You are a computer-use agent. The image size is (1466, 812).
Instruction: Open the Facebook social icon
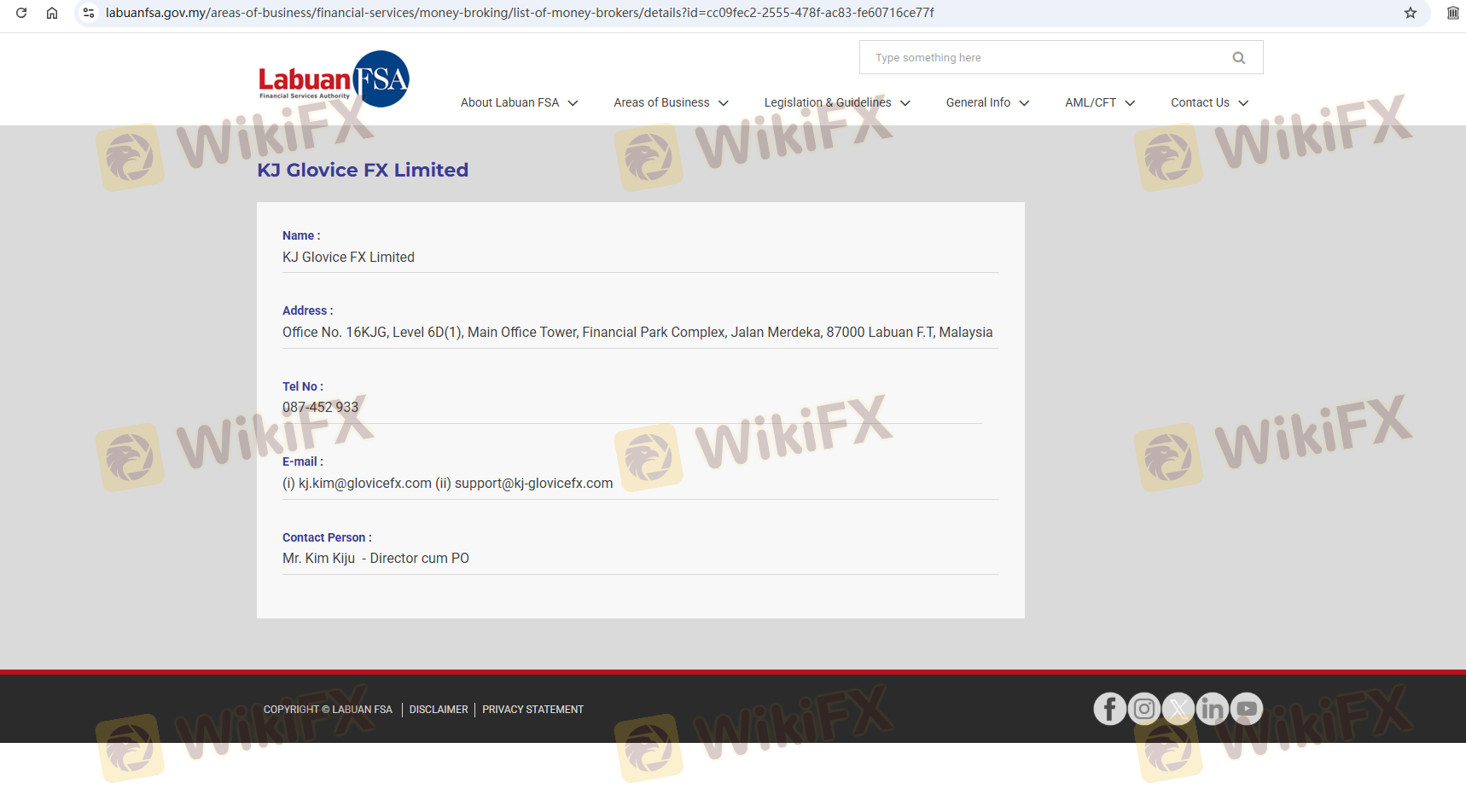1109,709
